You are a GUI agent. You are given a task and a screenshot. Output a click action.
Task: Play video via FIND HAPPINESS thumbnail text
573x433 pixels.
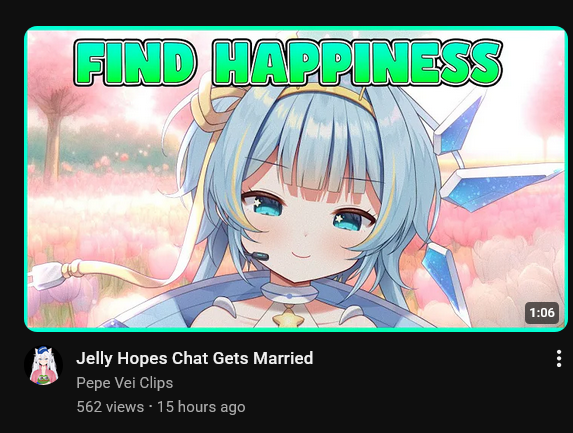(288, 62)
